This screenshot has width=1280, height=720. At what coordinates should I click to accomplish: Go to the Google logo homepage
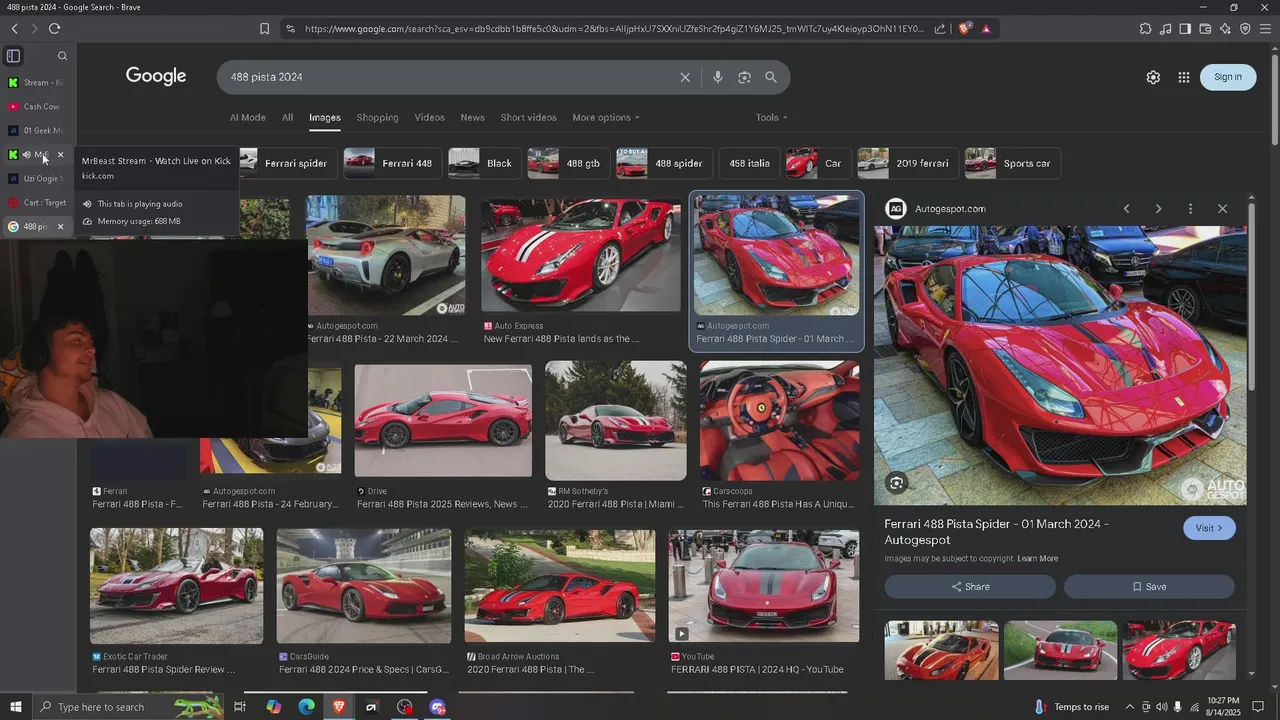(156, 76)
